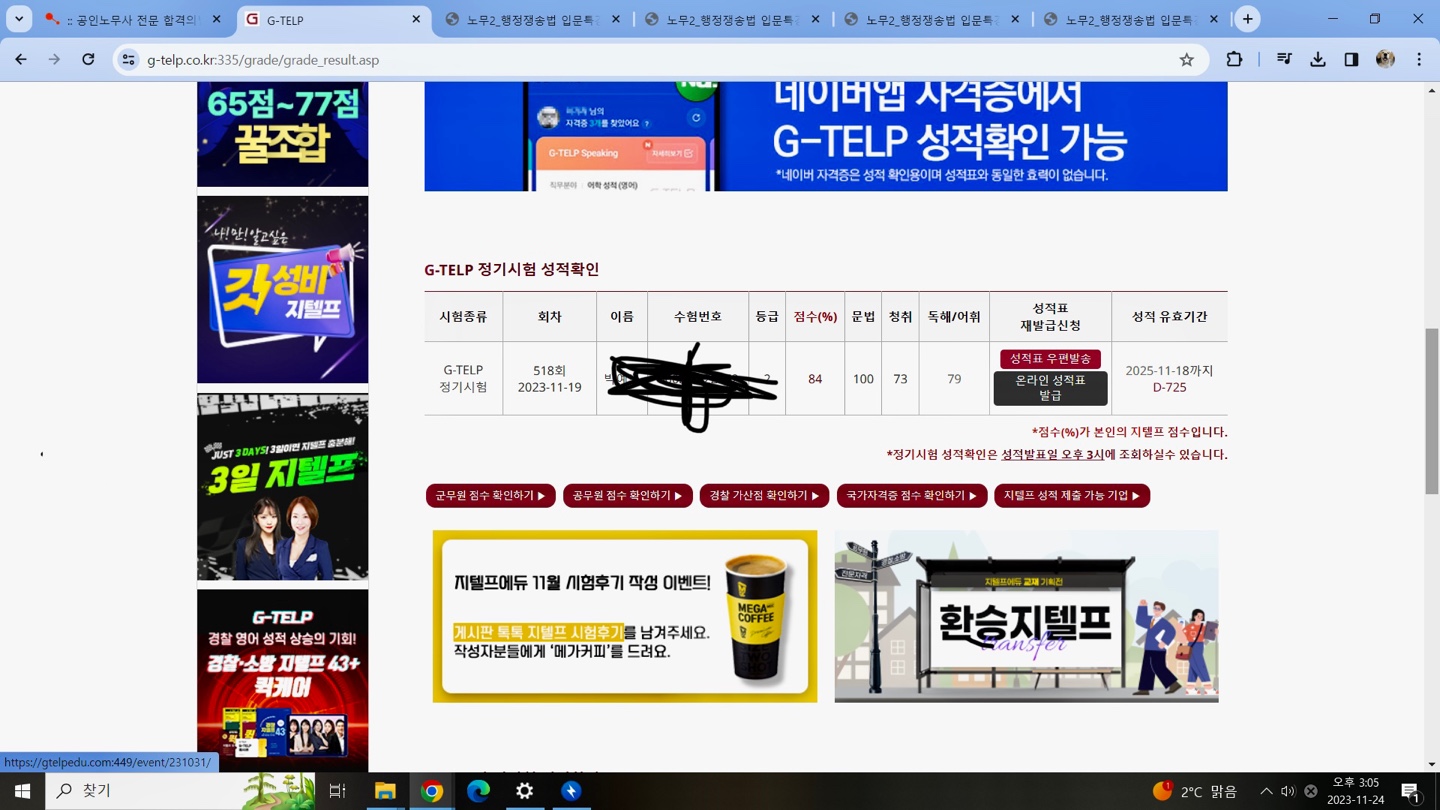Reload the G-TELP page
Screen dimensions: 1440x810
pos(88,60)
